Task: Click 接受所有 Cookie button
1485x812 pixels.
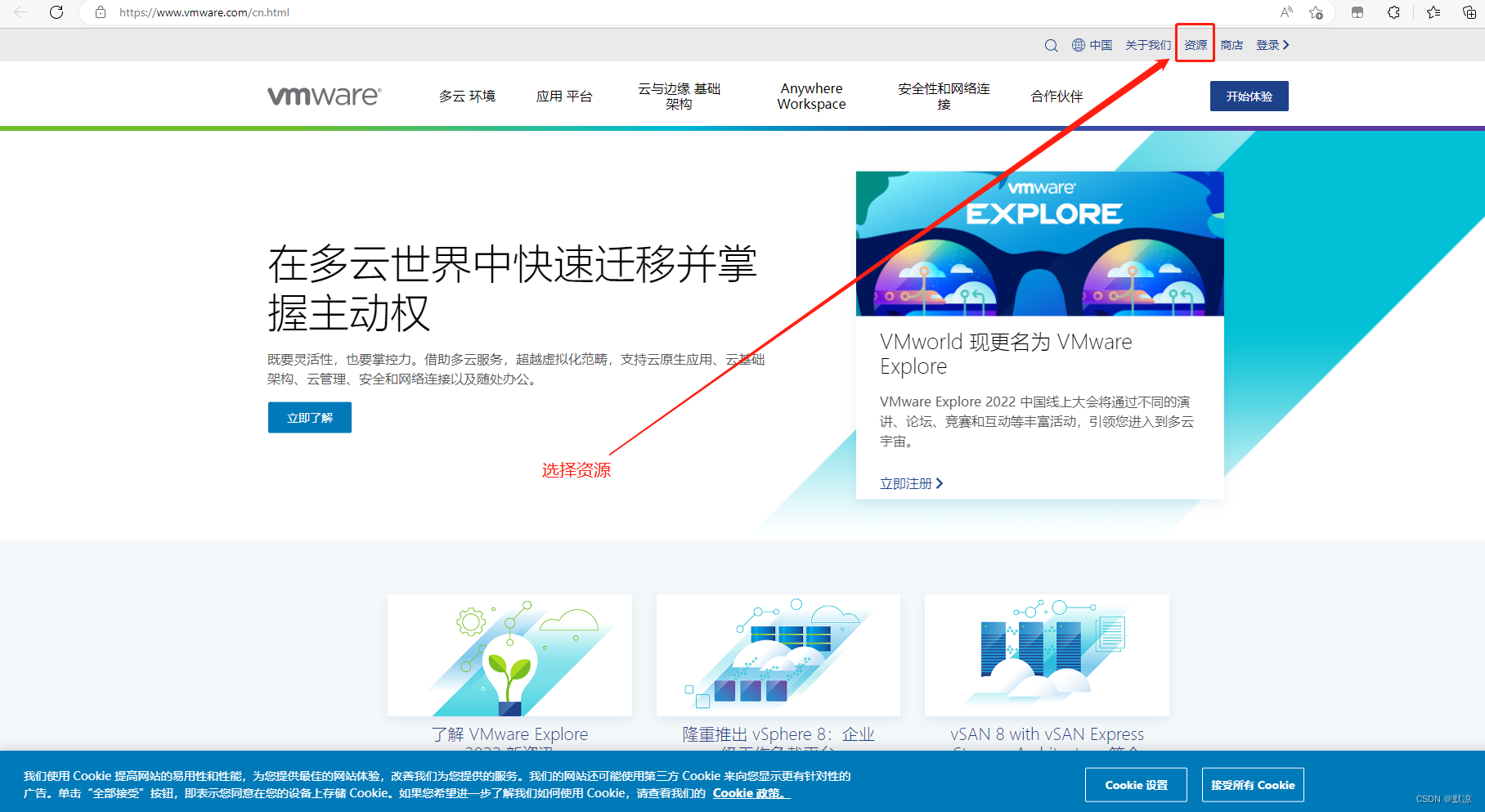Action: (x=1253, y=785)
